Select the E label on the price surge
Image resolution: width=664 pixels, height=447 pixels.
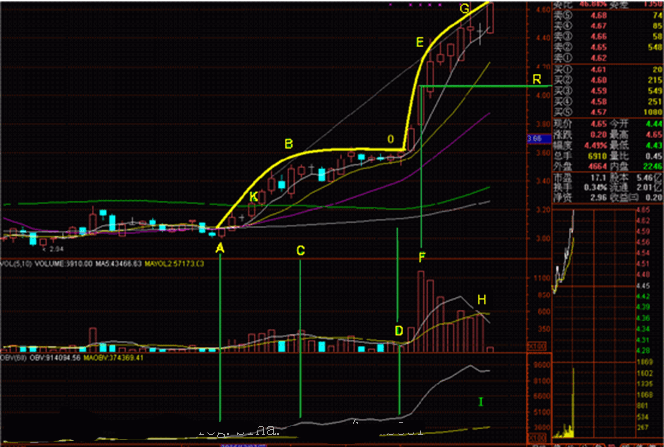419,43
